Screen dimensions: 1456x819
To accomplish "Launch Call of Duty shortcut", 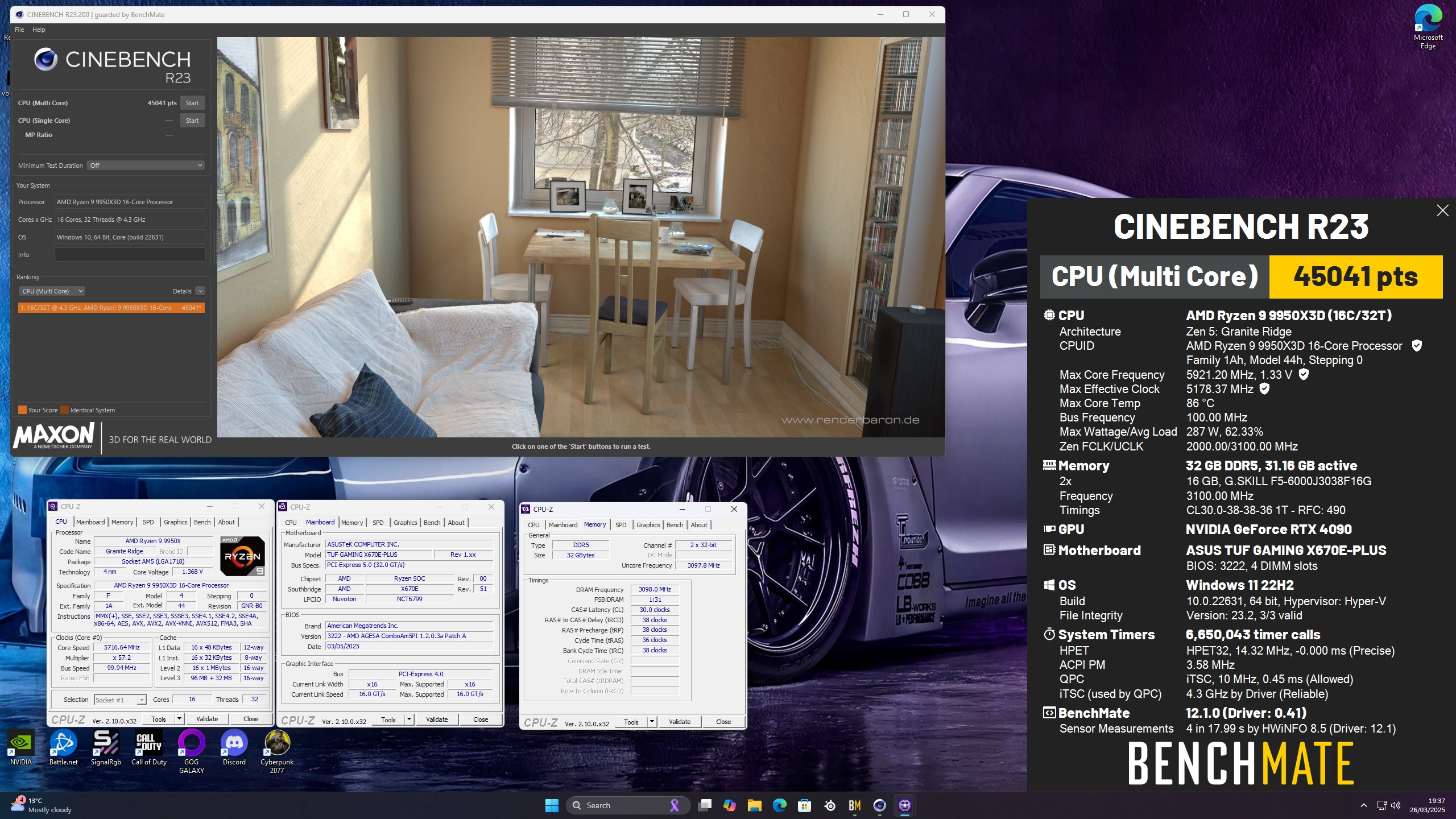I will 148,748.
